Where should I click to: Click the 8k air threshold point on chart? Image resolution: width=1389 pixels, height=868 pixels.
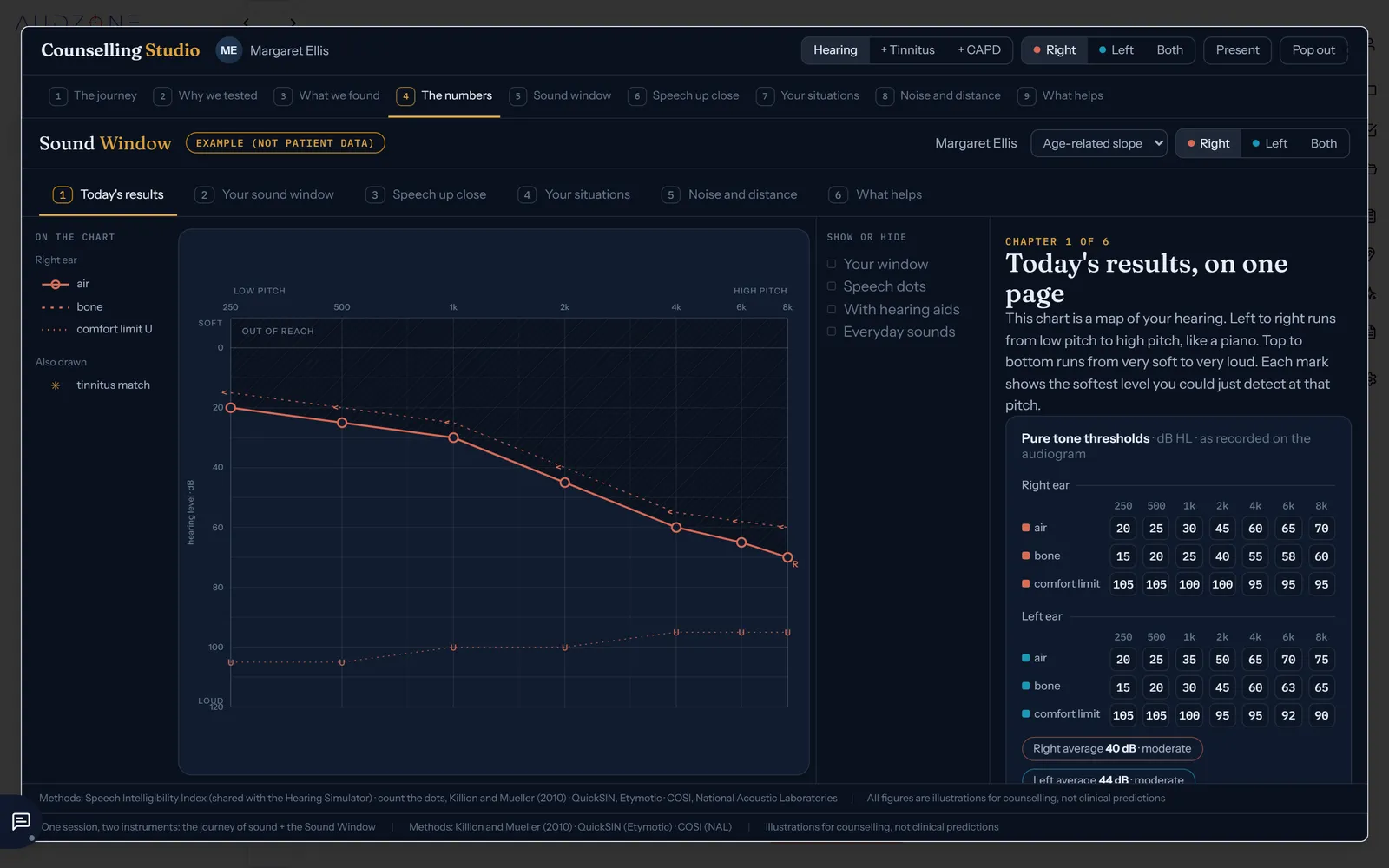click(x=787, y=557)
